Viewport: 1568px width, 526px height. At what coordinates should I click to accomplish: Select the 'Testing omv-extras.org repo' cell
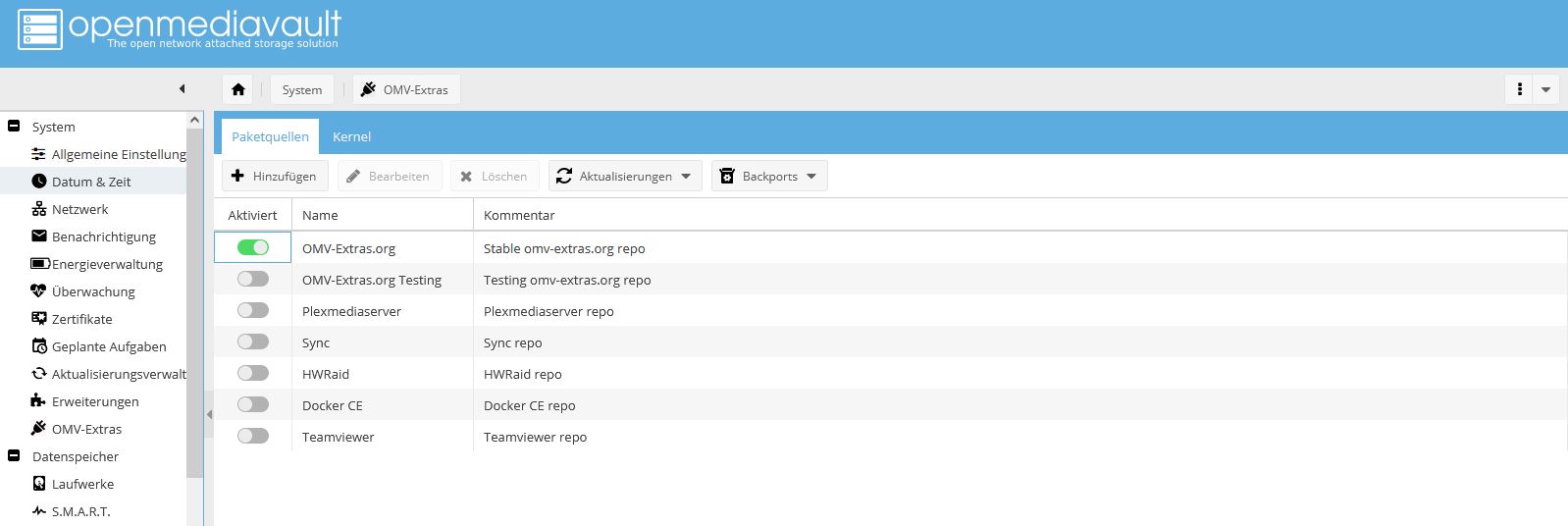click(1020, 280)
